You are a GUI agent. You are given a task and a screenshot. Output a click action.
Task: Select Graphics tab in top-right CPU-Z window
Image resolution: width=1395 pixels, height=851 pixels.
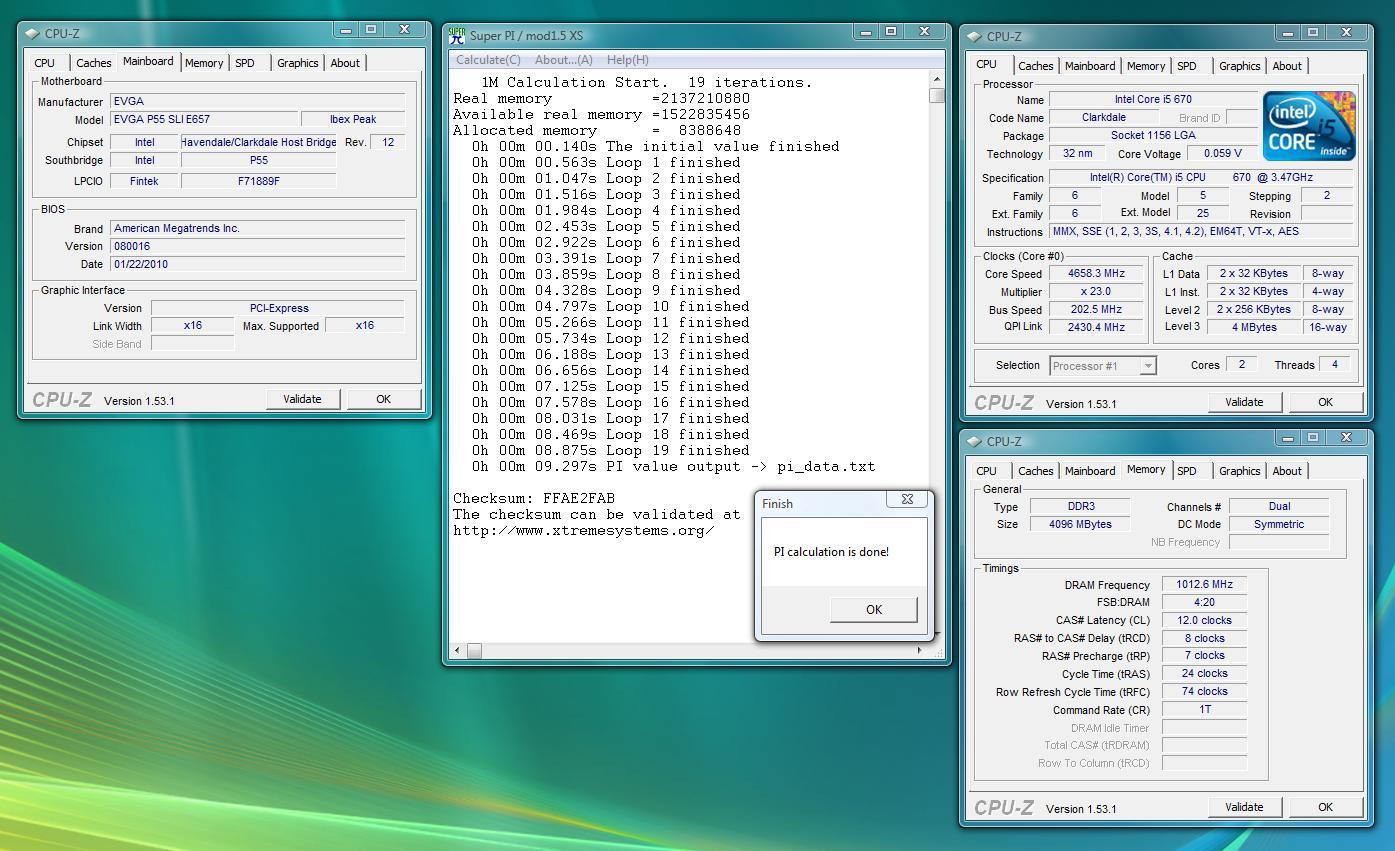(x=1240, y=66)
